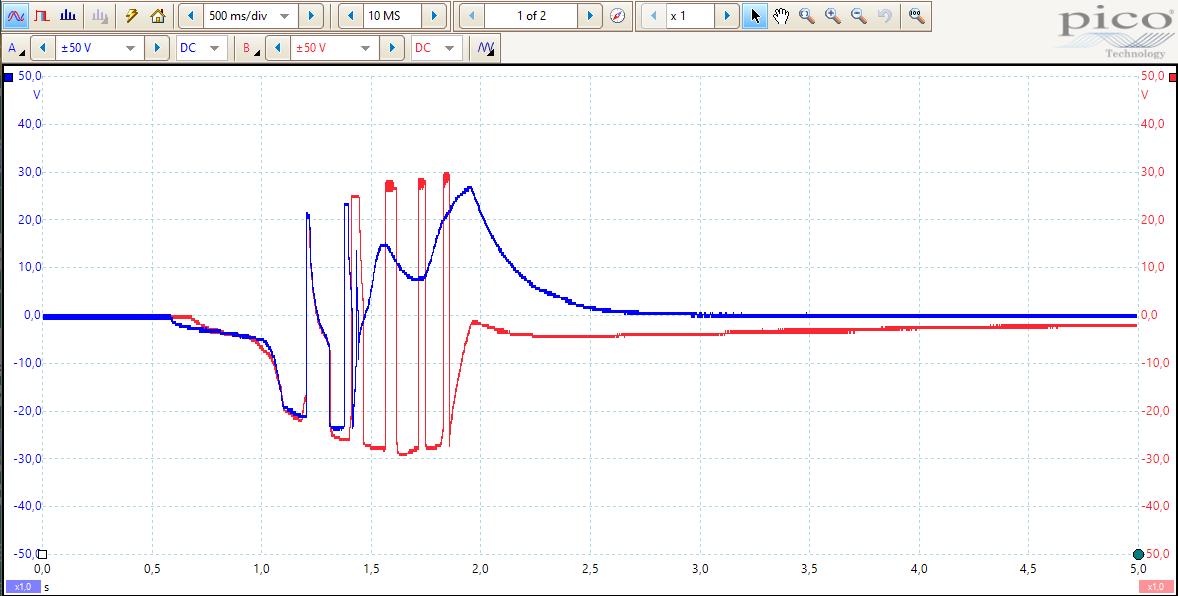Click time axis label 2,5
1178x596 pixels.
click(x=590, y=569)
